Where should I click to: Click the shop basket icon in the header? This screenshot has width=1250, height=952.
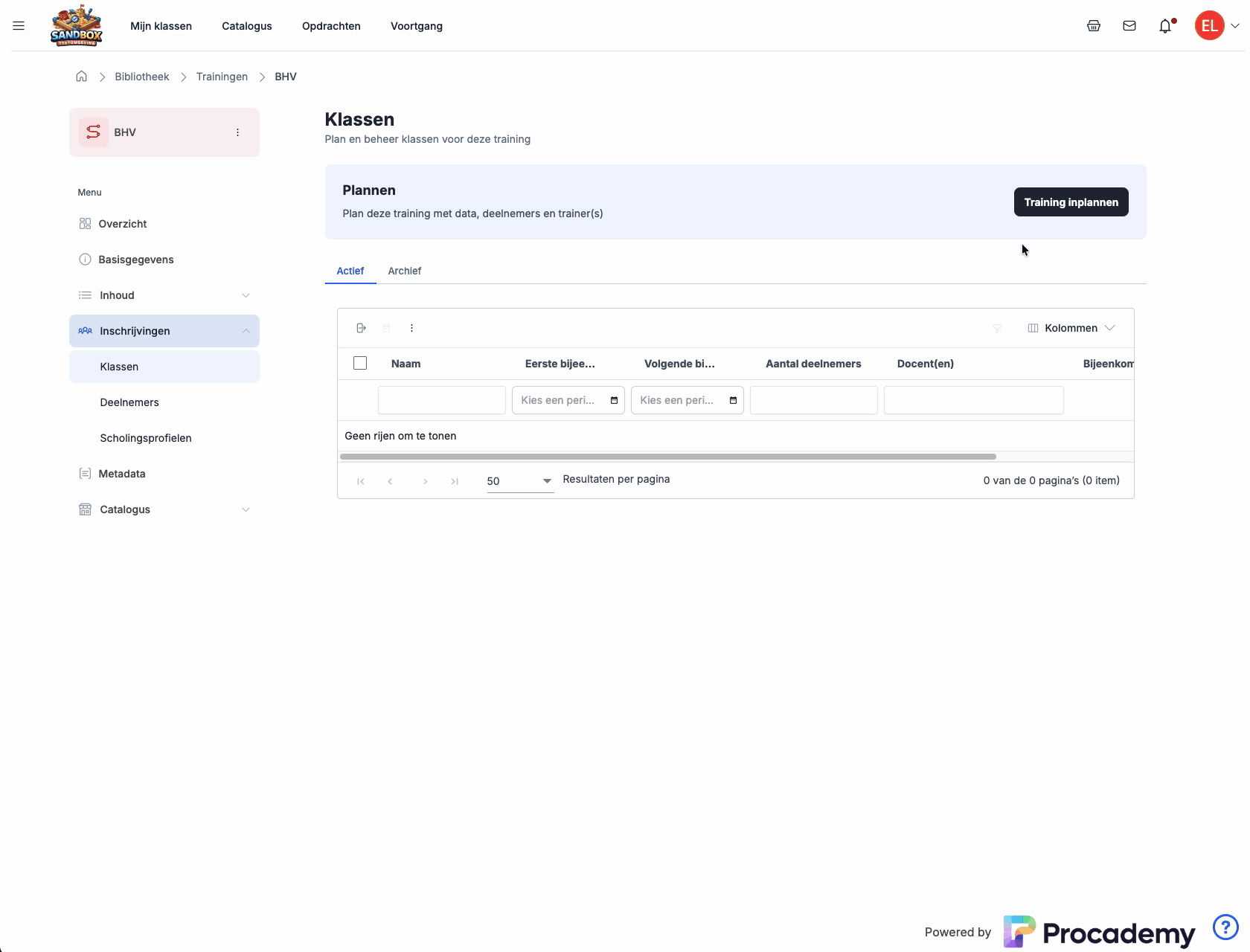(1093, 26)
